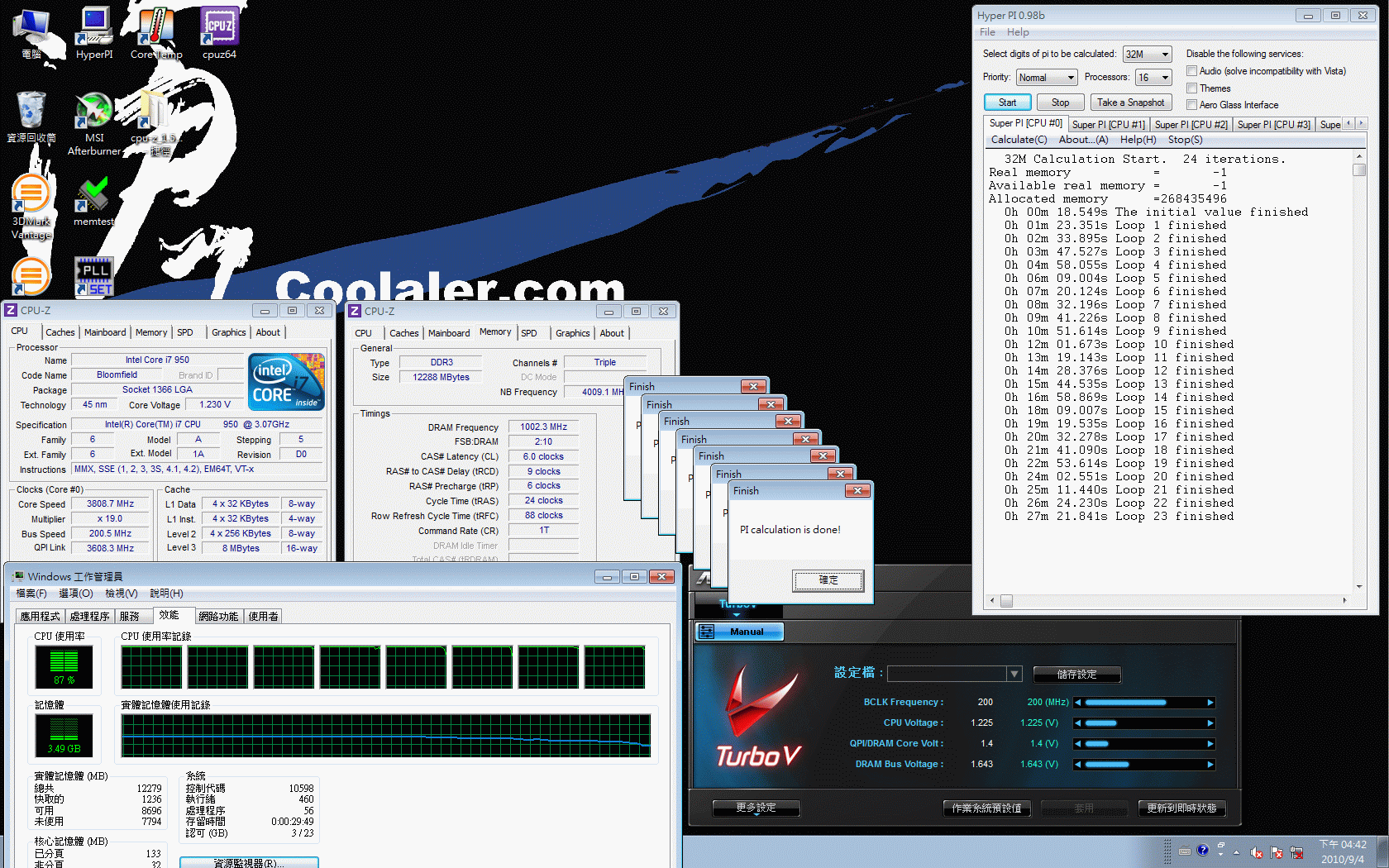Launch cpuz64 from the desktop
Image resolution: width=1389 pixels, height=868 pixels.
click(219, 33)
